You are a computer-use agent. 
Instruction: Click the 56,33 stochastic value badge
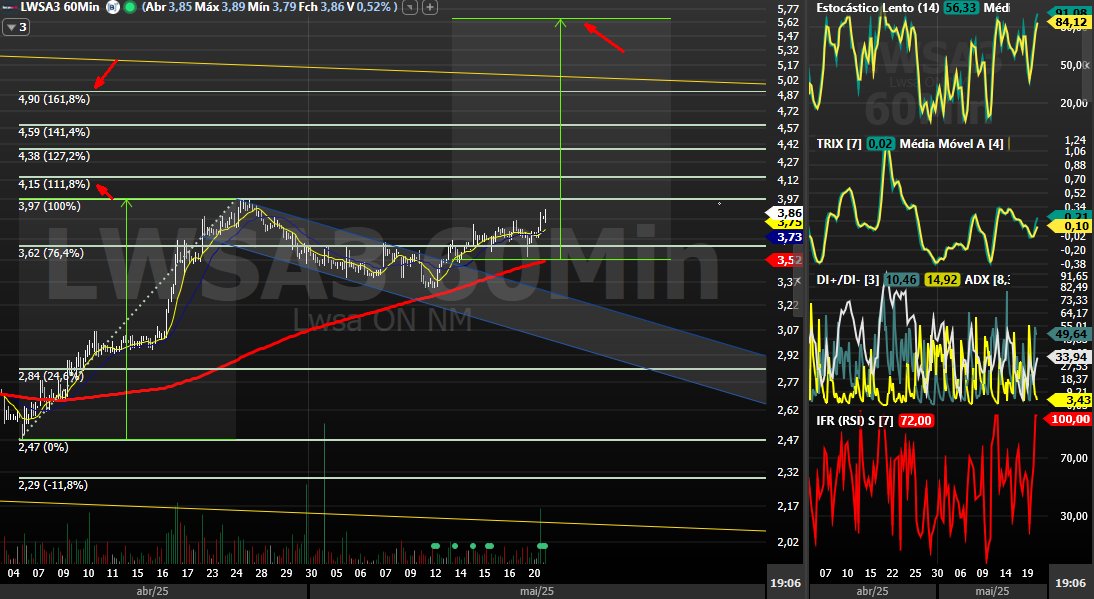click(961, 8)
